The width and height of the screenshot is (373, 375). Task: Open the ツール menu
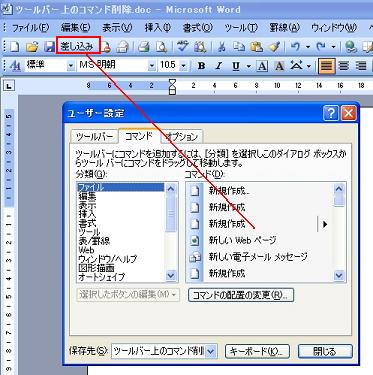pyautogui.click(x=241, y=28)
